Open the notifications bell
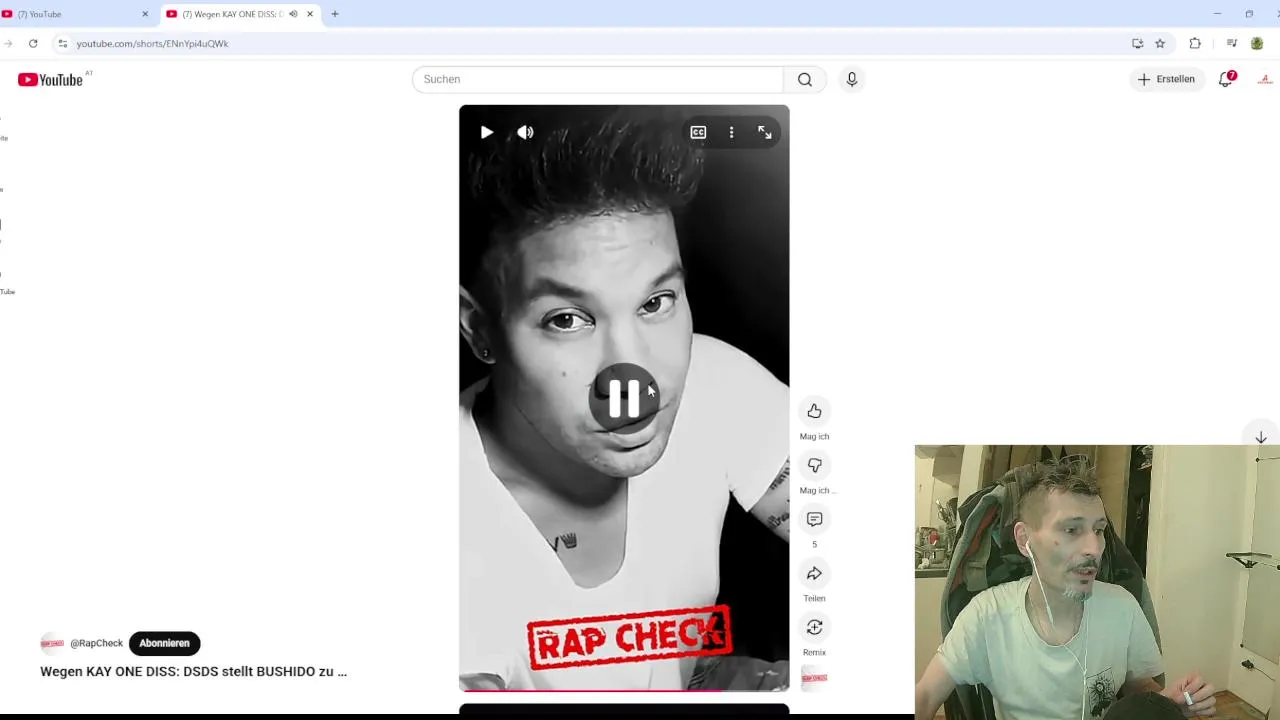The image size is (1280, 720). pyautogui.click(x=1226, y=79)
